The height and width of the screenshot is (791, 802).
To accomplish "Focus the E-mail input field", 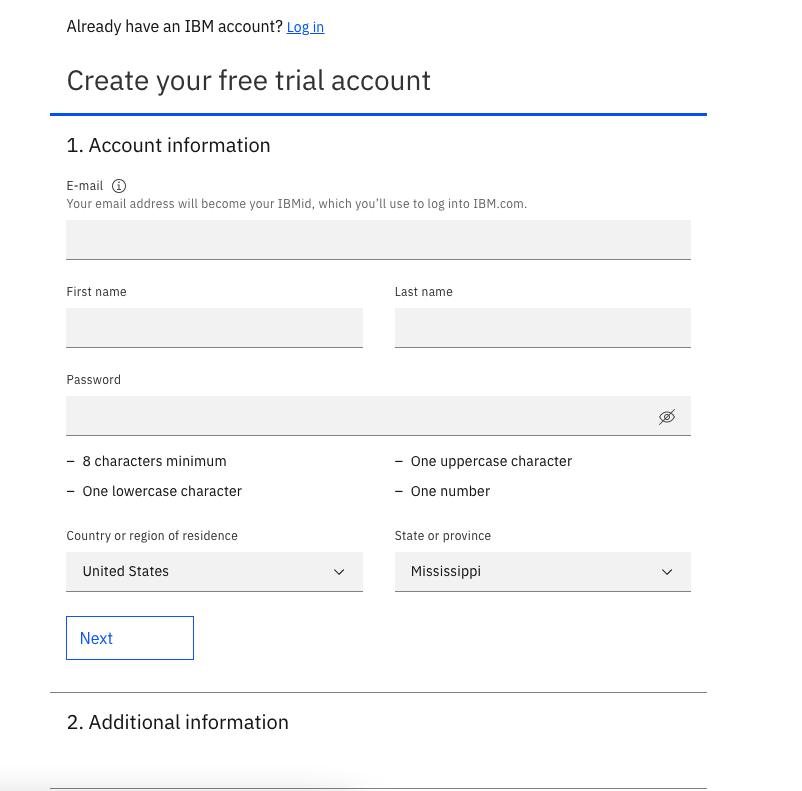I will coord(378,239).
